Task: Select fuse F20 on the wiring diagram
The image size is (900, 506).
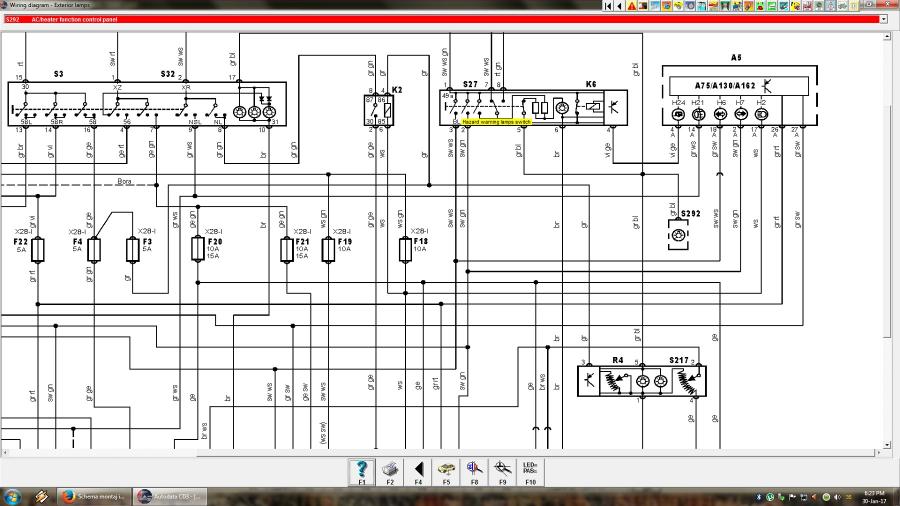Action: pyautogui.click(x=197, y=249)
